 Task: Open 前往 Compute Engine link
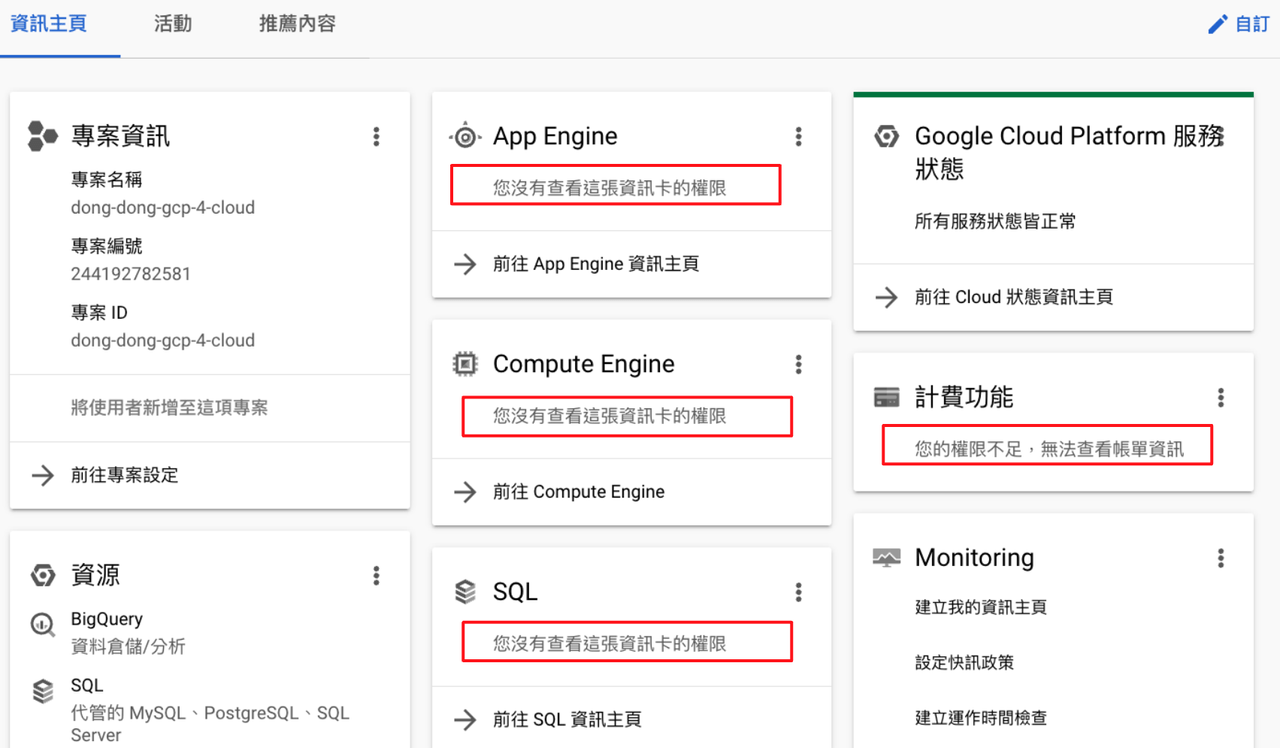tap(579, 492)
